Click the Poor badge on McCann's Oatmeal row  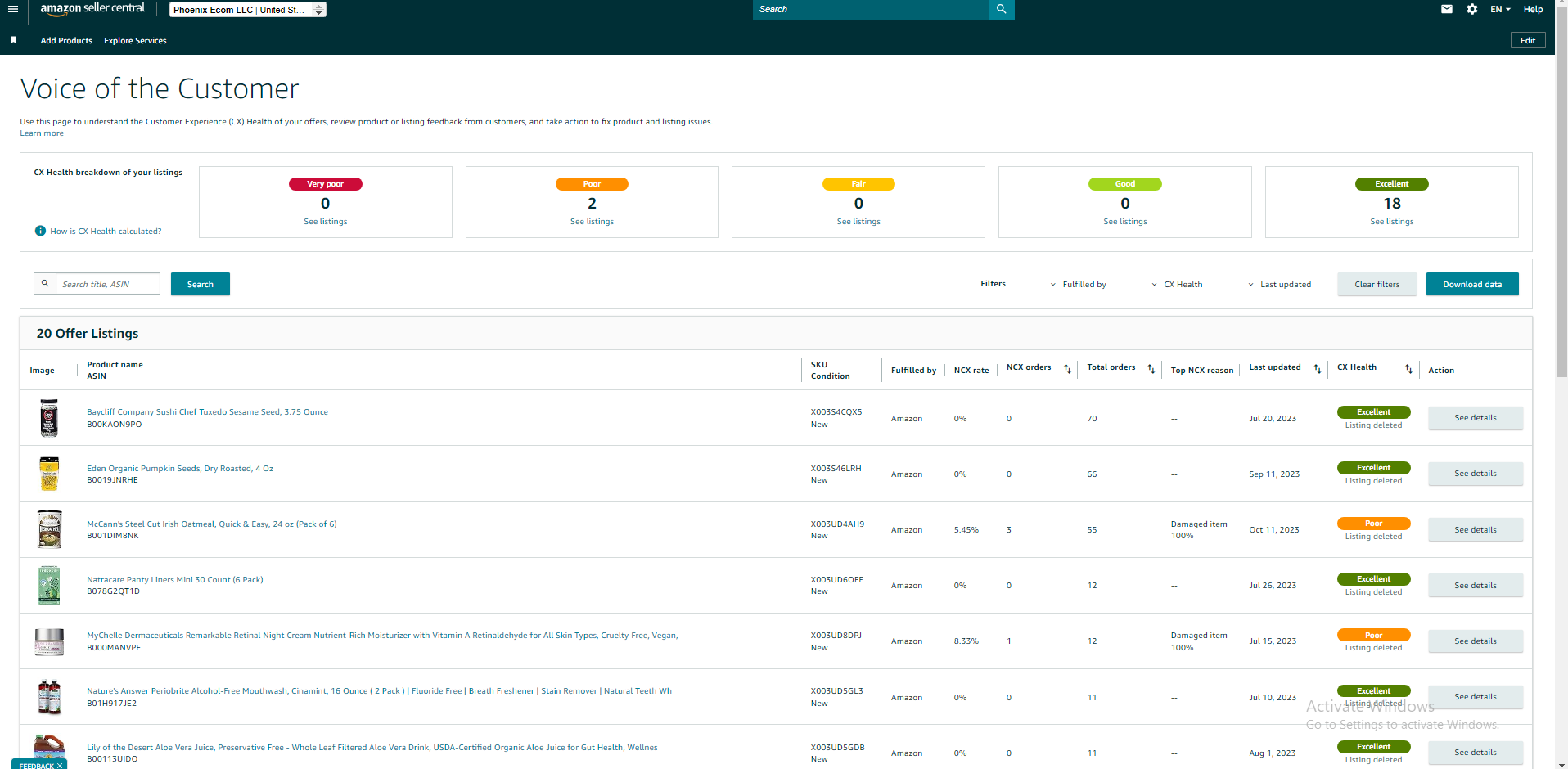[1373, 524]
